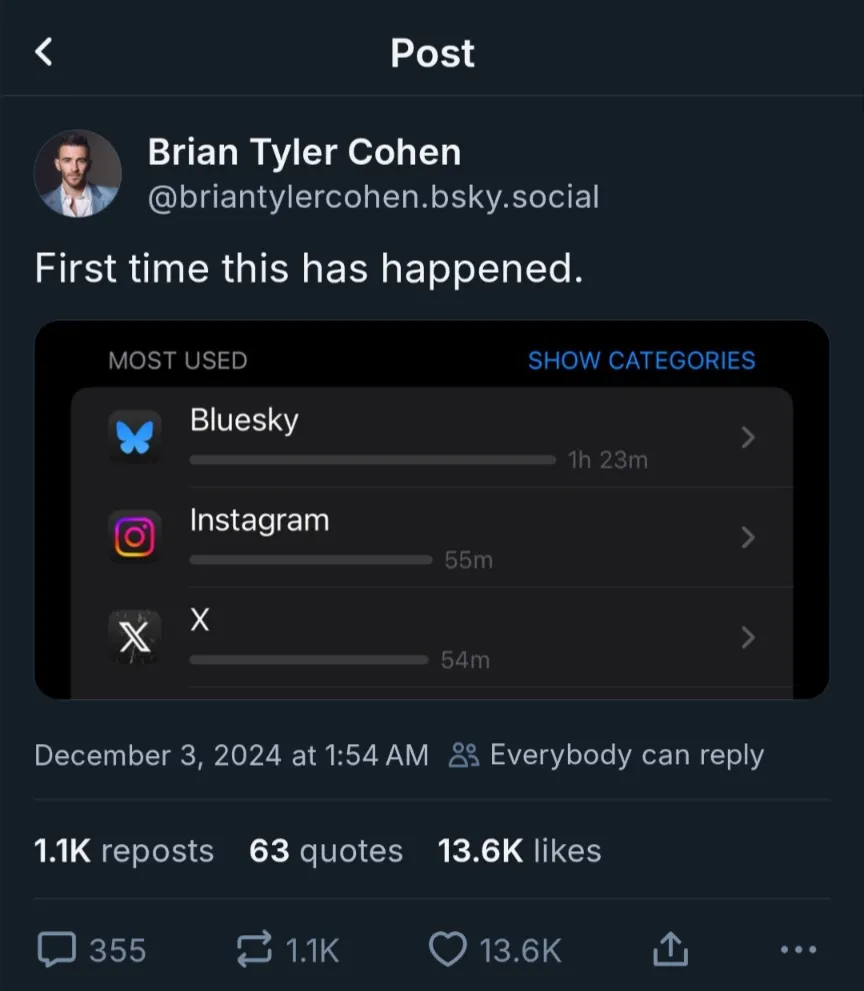This screenshot has height=991, width=864.
Task: Share the post via the share icon
Action: pos(670,949)
